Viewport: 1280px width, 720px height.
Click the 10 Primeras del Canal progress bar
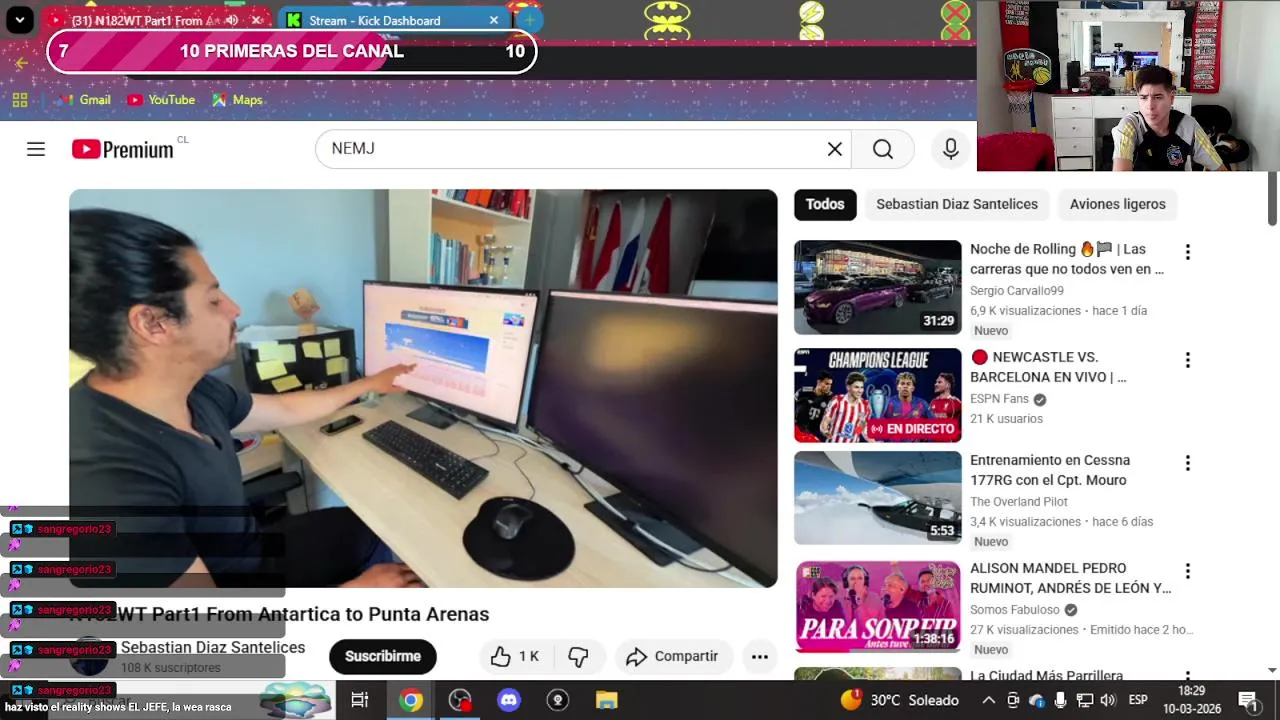[291, 52]
